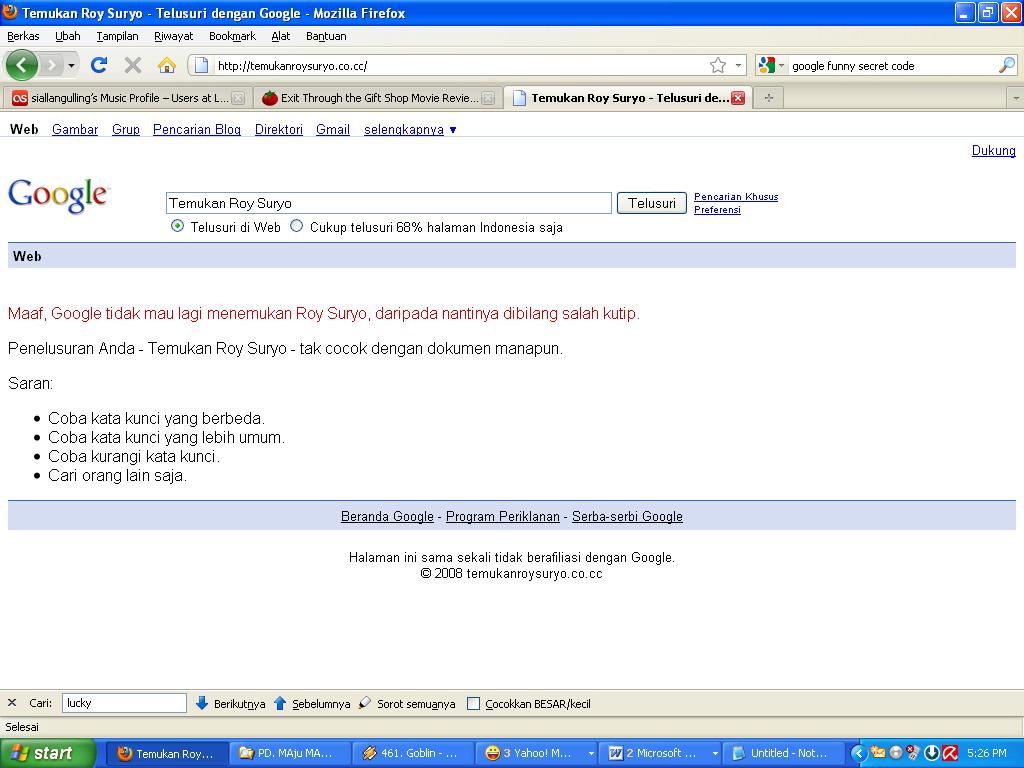The width and height of the screenshot is (1024, 768).
Task: Open the Berkas menu
Action: [24, 36]
